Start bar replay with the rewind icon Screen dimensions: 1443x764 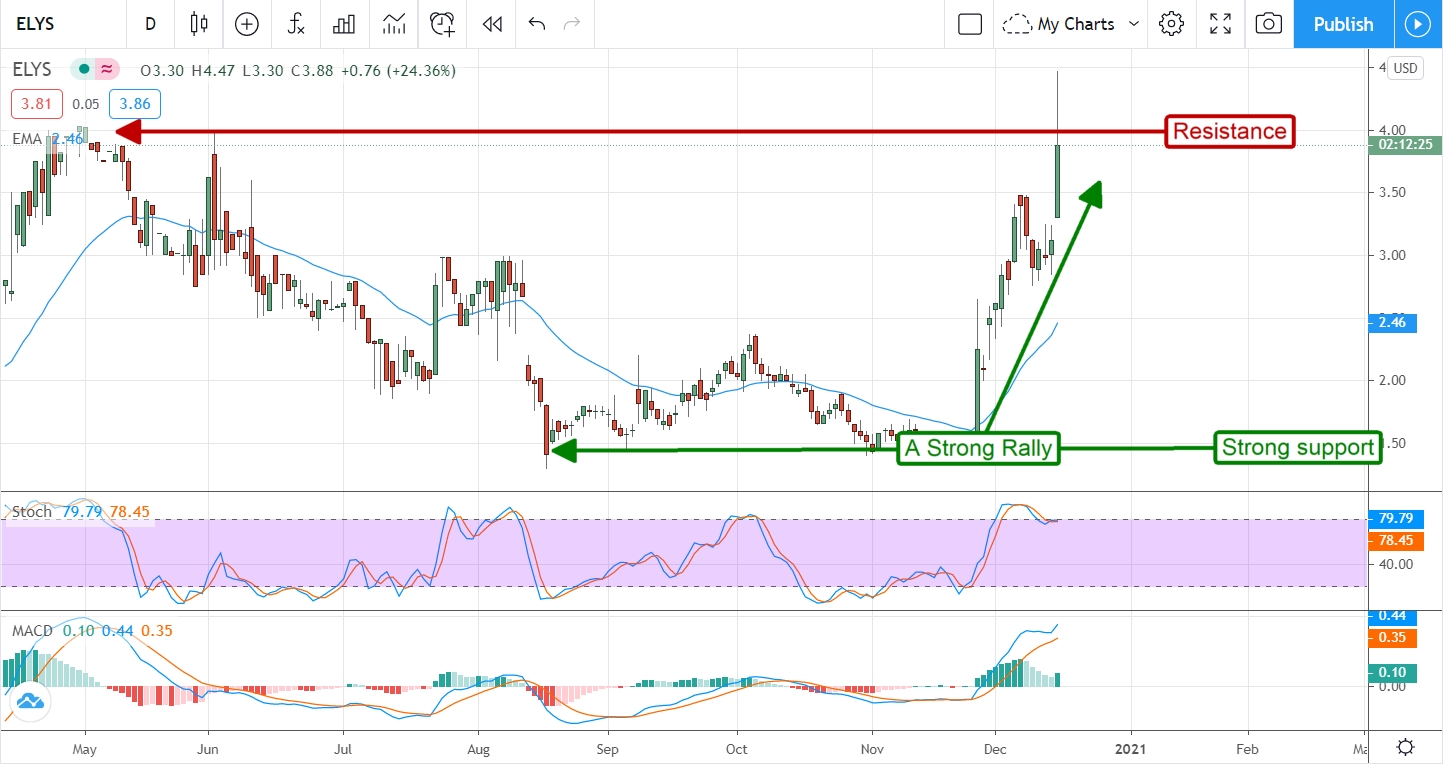coord(491,24)
